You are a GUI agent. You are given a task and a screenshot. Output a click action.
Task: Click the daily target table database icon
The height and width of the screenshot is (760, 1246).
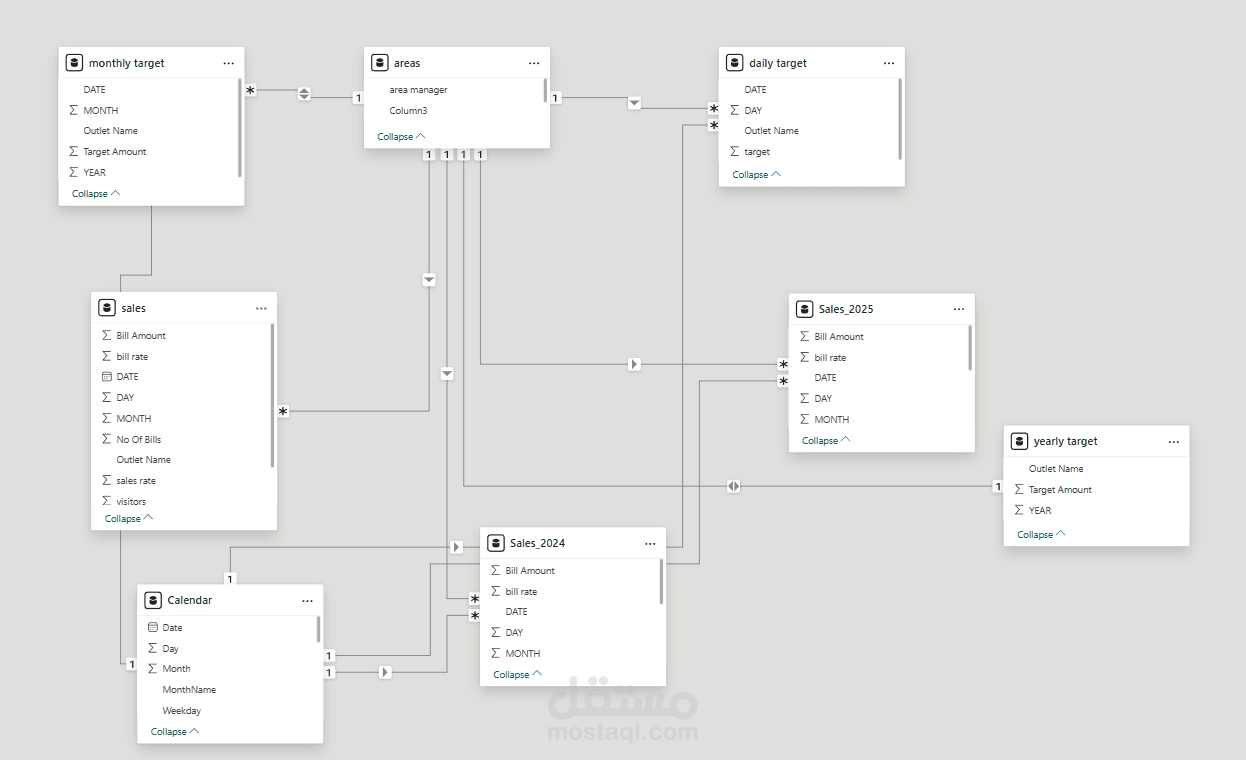[x=734, y=63]
